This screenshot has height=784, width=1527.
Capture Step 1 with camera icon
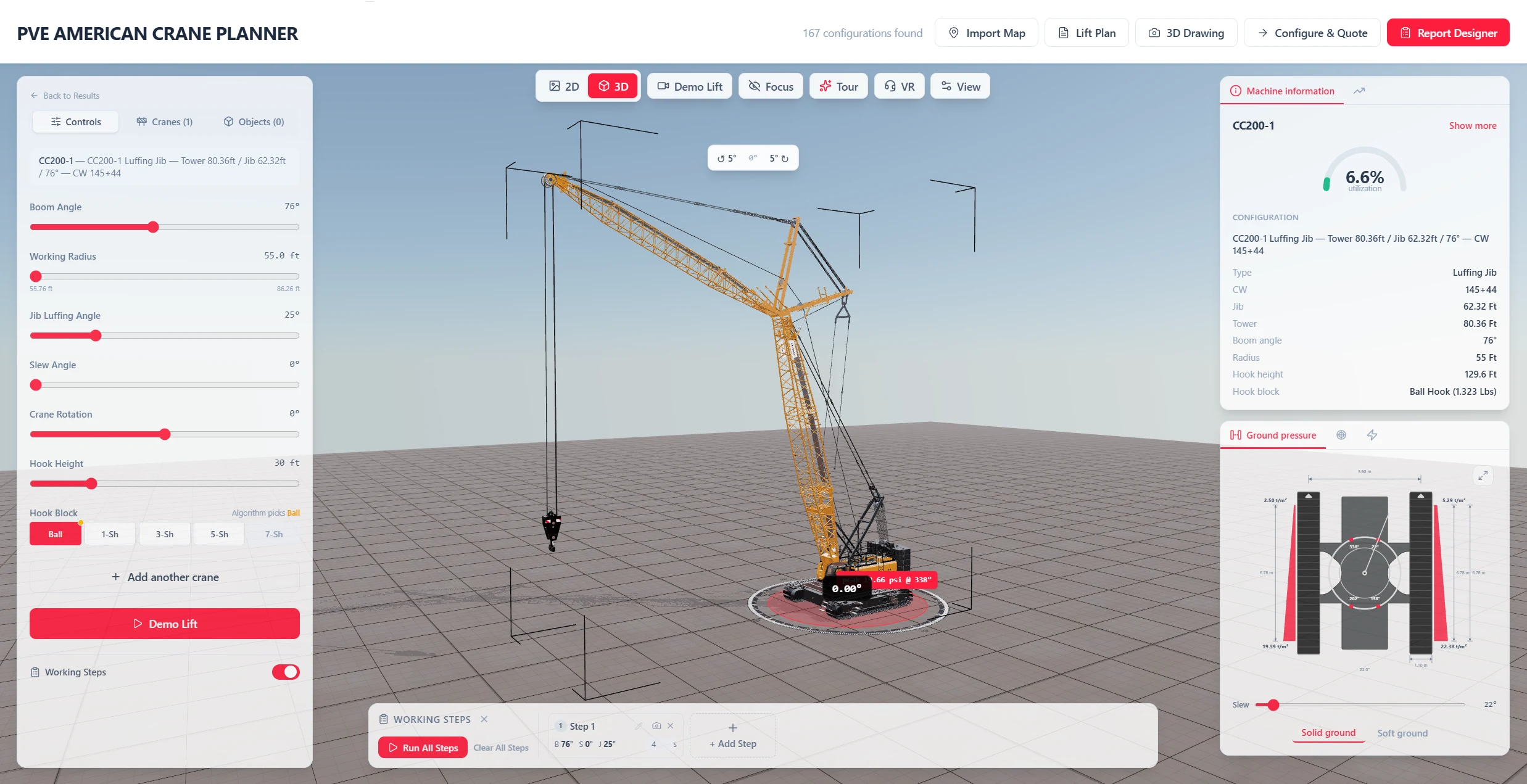(x=656, y=726)
